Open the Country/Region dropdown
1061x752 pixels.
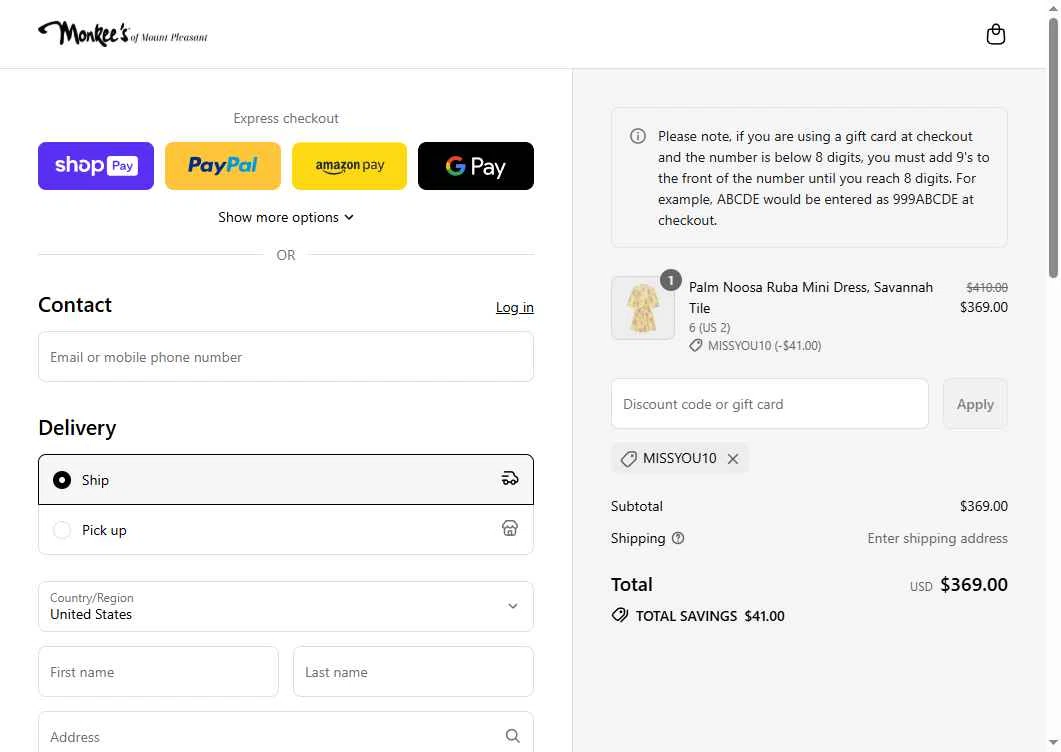(286, 606)
